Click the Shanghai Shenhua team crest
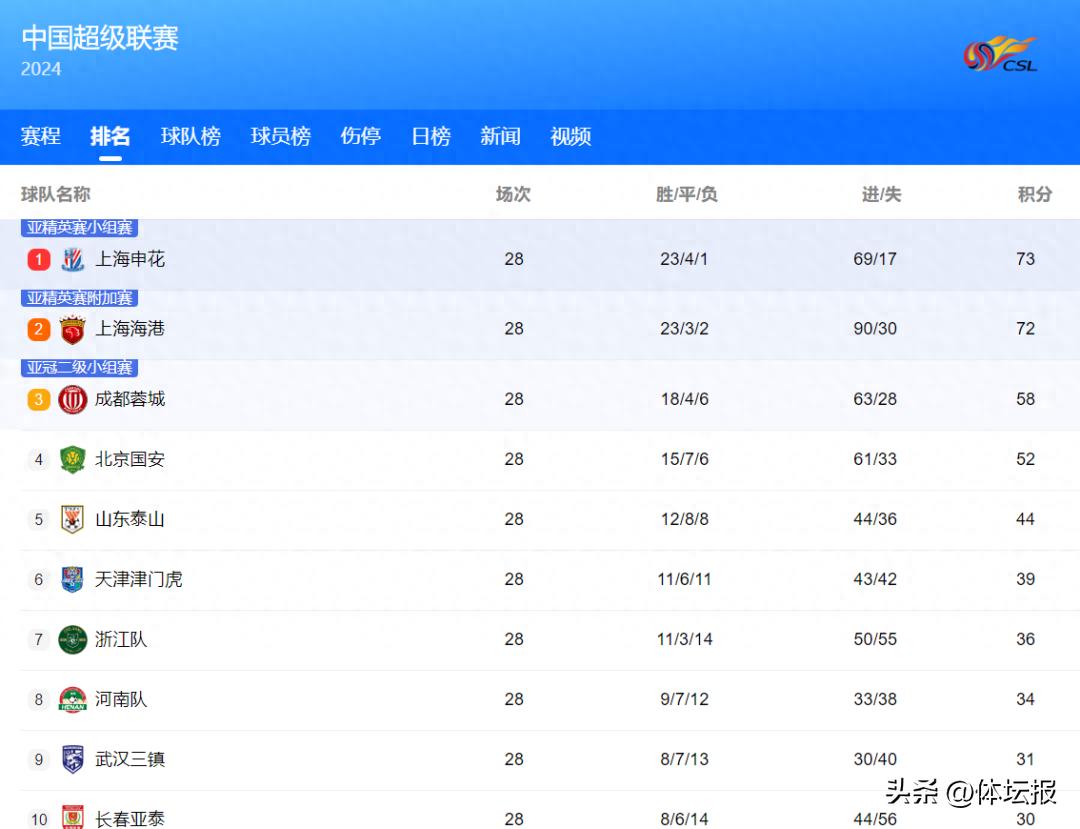This screenshot has width=1080, height=829. click(x=72, y=260)
